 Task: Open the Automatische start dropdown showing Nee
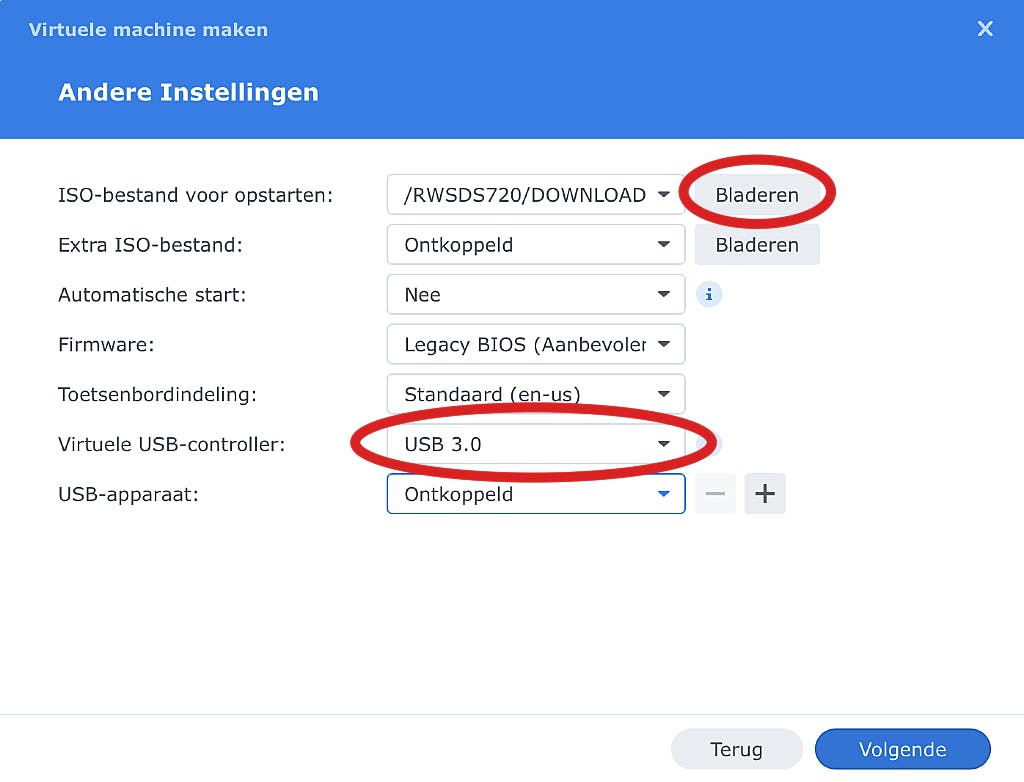[x=535, y=295]
